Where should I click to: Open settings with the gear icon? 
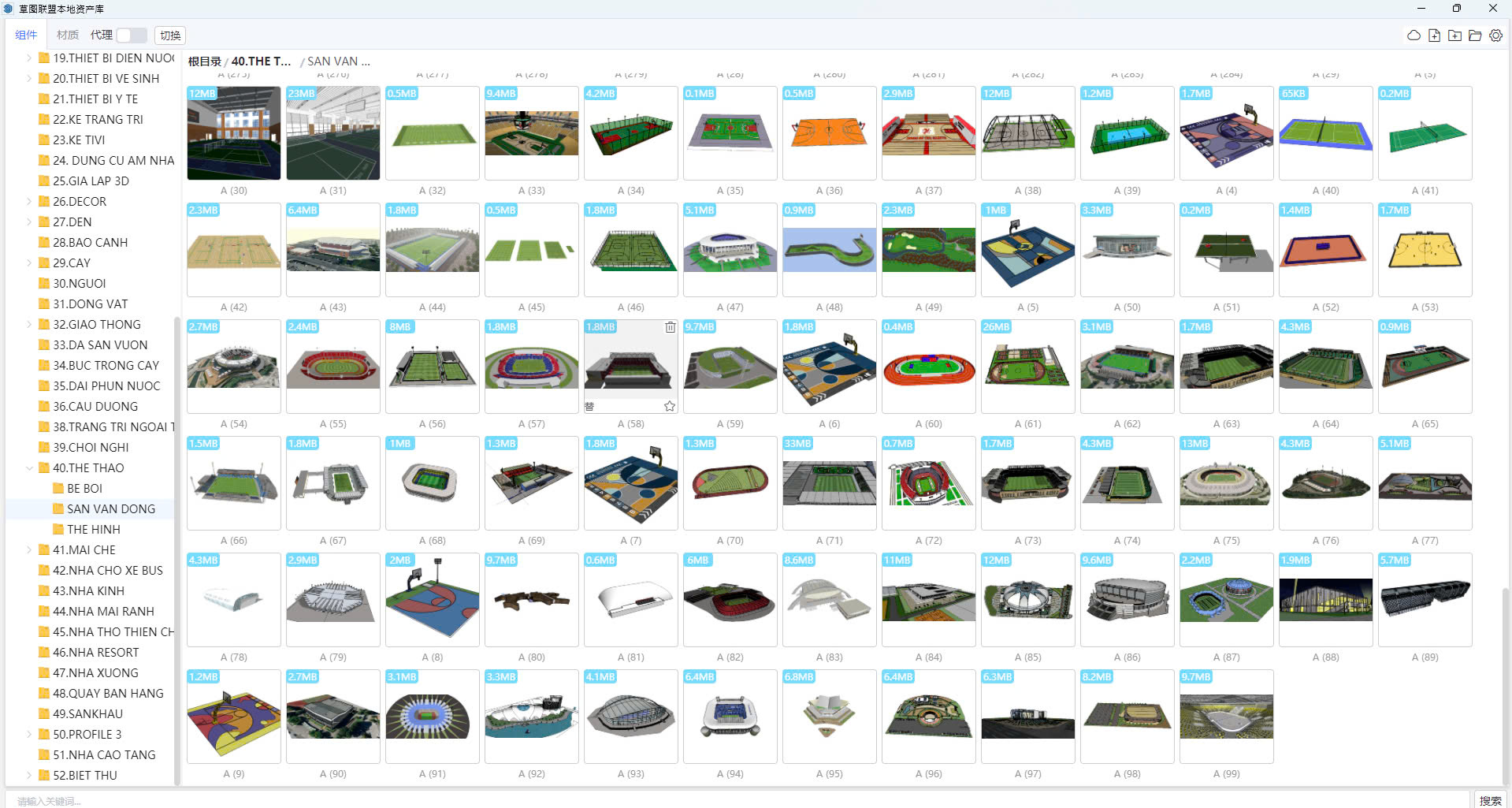point(1495,35)
